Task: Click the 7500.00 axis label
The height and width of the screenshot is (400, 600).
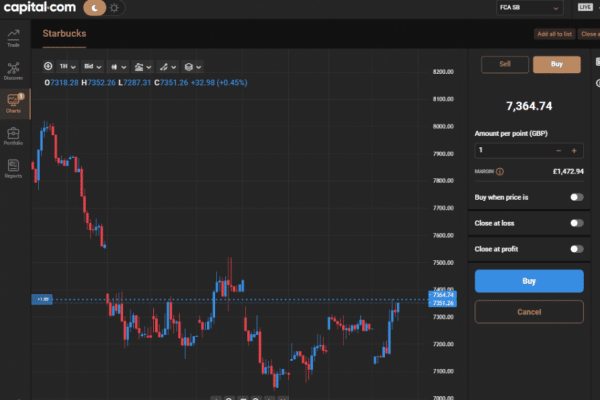Action: coord(443,263)
